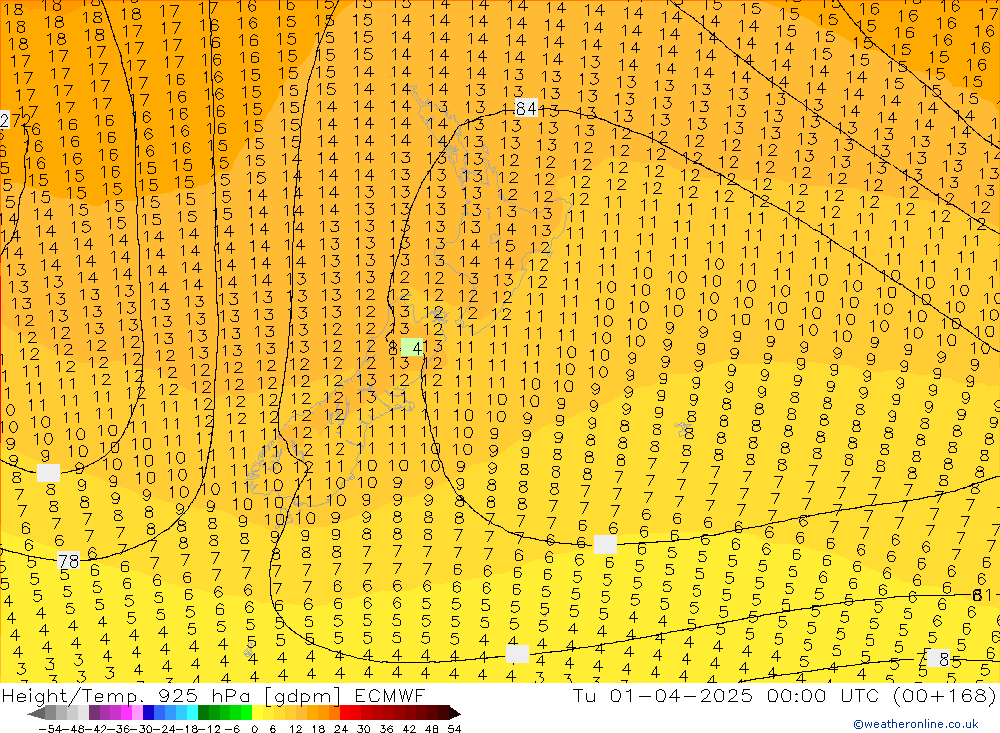Open the weatheronline.co.uk copyright link
This screenshot has height=733, width=1000.
pyautogui.click(x=915, y=724)
